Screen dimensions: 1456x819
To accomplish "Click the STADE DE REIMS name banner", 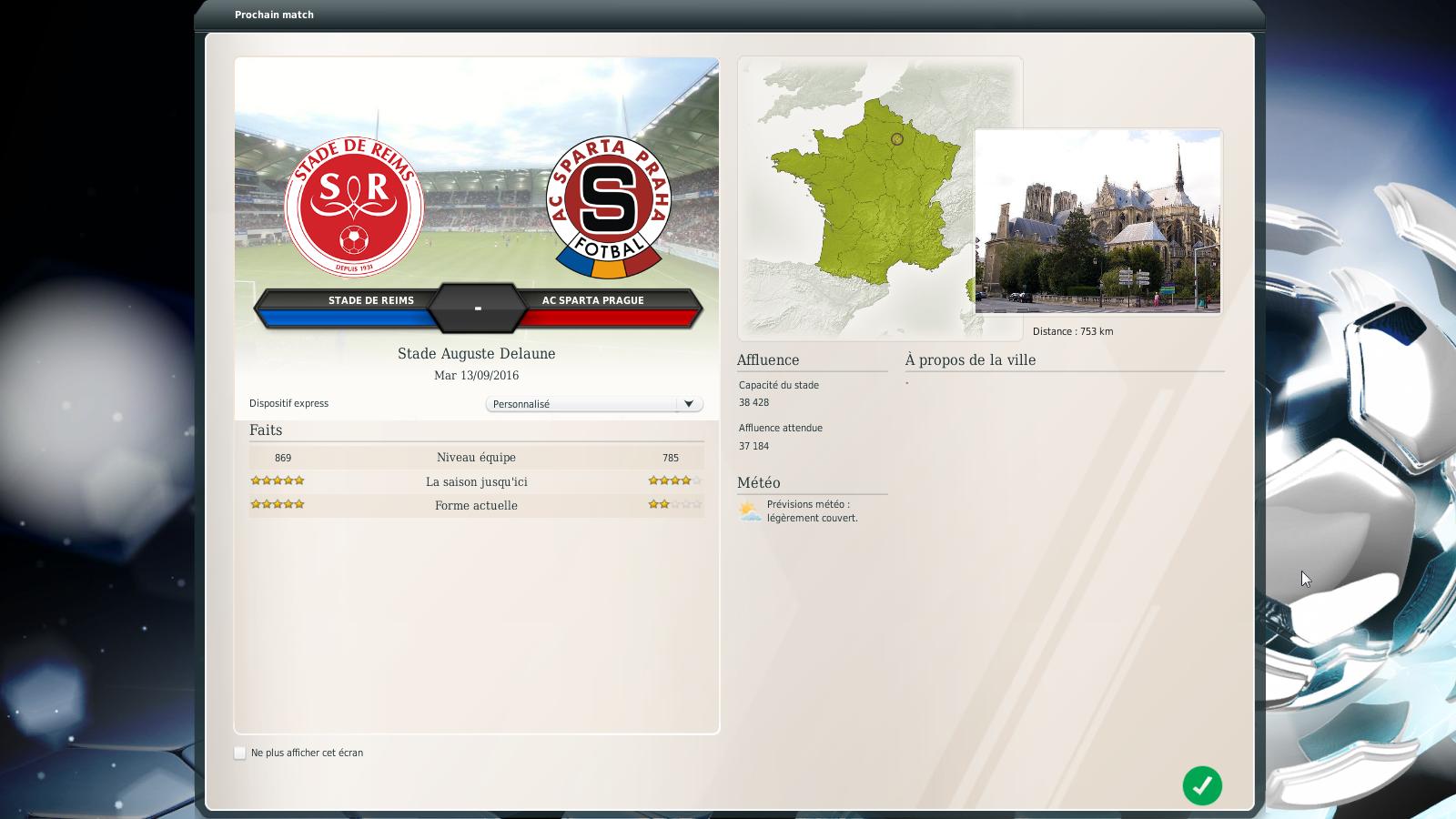I will [371, 300].
